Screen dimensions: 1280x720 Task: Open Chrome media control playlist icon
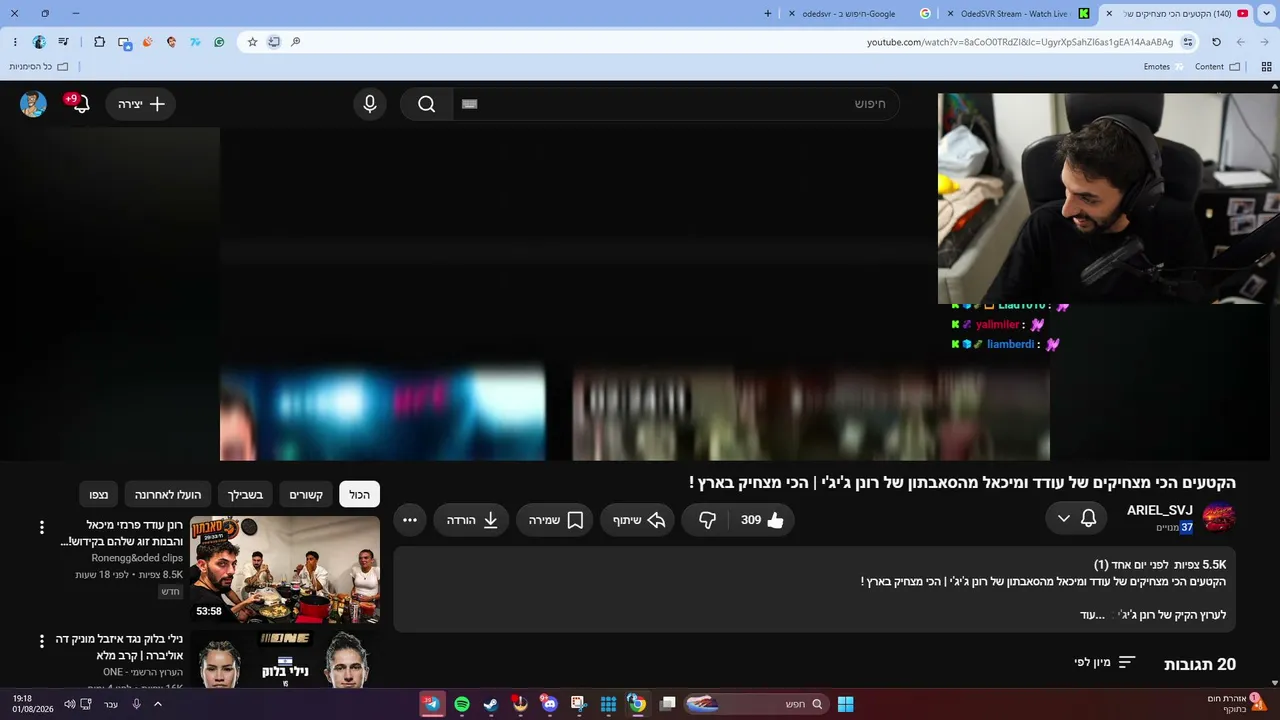[63, 42]
